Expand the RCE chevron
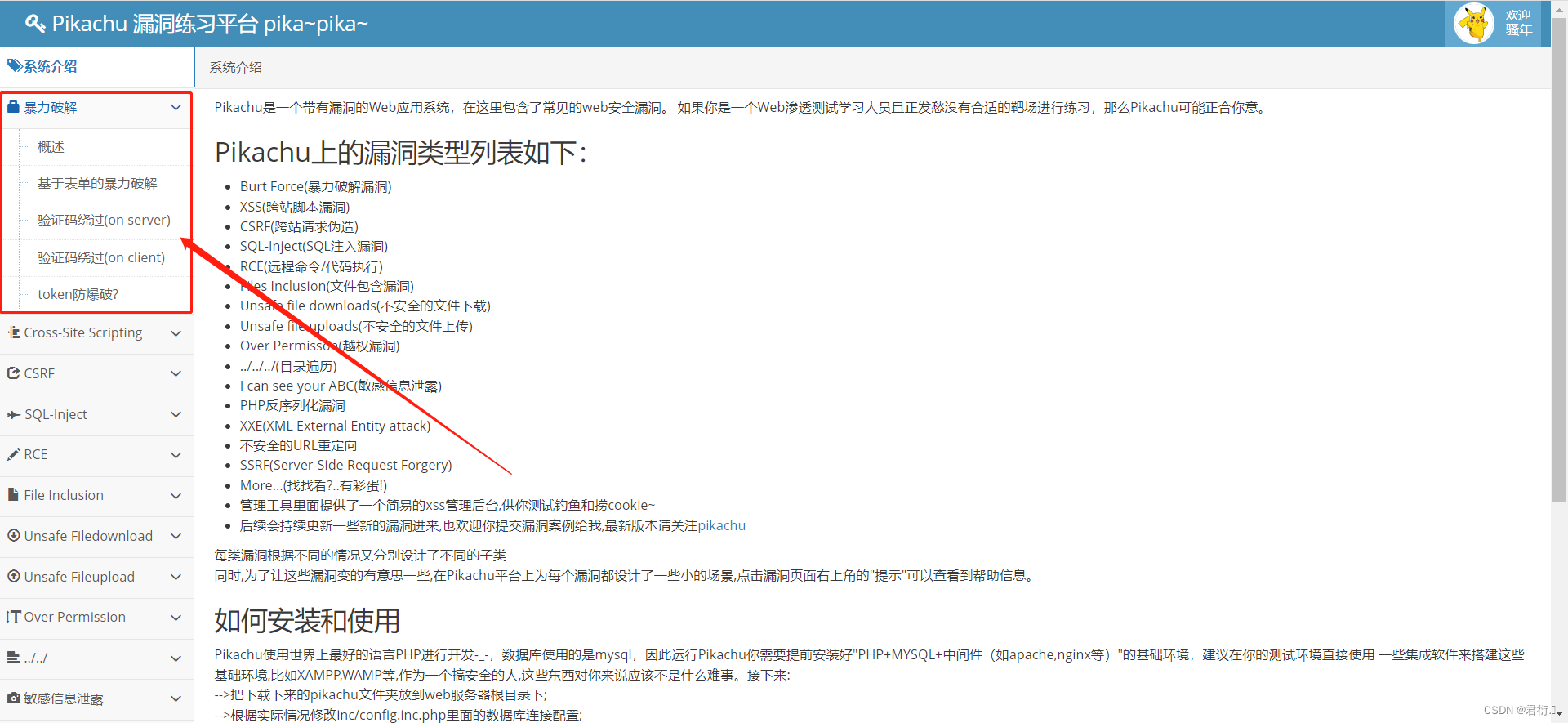Viewport: 1568px width, 723px height. (176, 455)
